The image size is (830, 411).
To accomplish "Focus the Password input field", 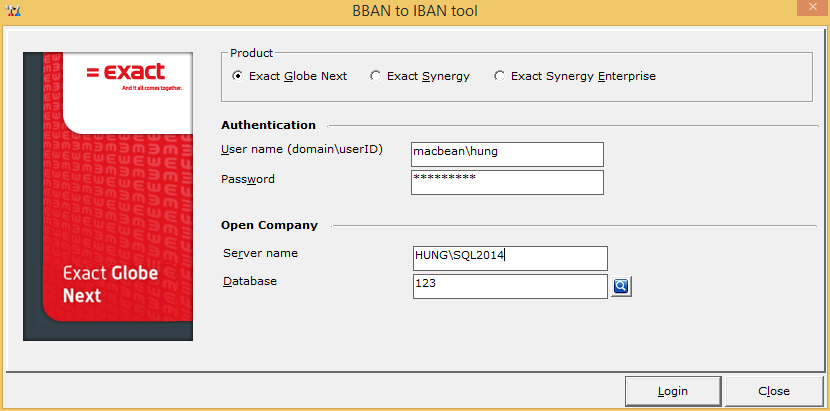I will (x=507, y=182).
